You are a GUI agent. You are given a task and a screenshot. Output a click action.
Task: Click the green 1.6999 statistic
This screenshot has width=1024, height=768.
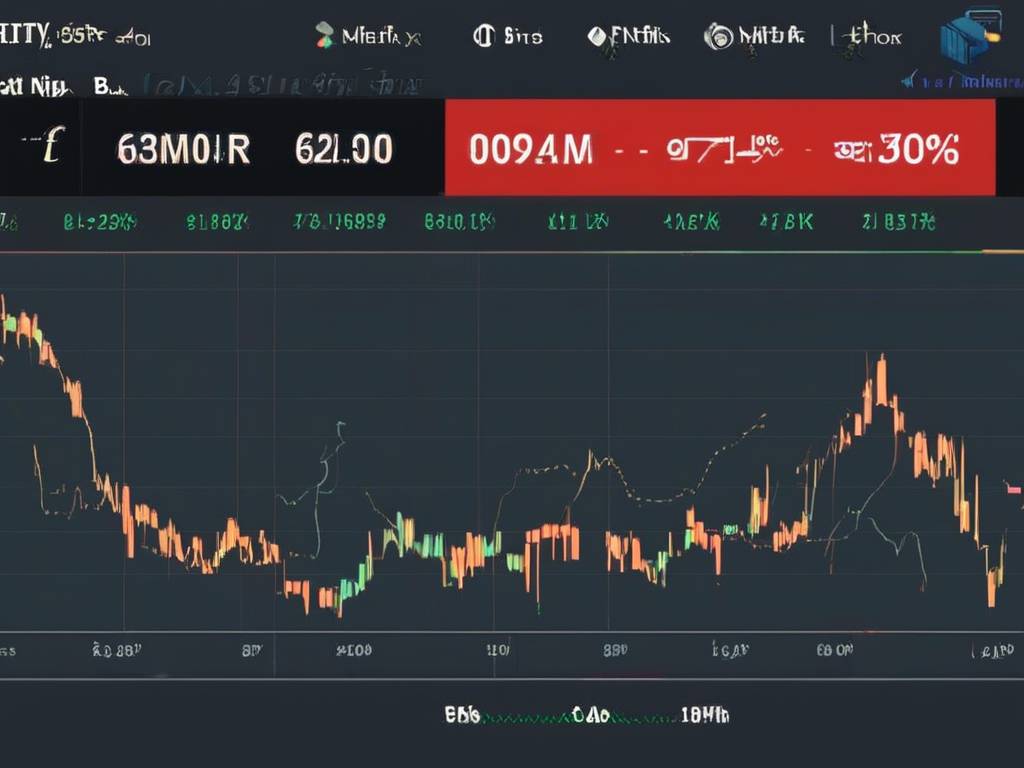tap(339, 222)
